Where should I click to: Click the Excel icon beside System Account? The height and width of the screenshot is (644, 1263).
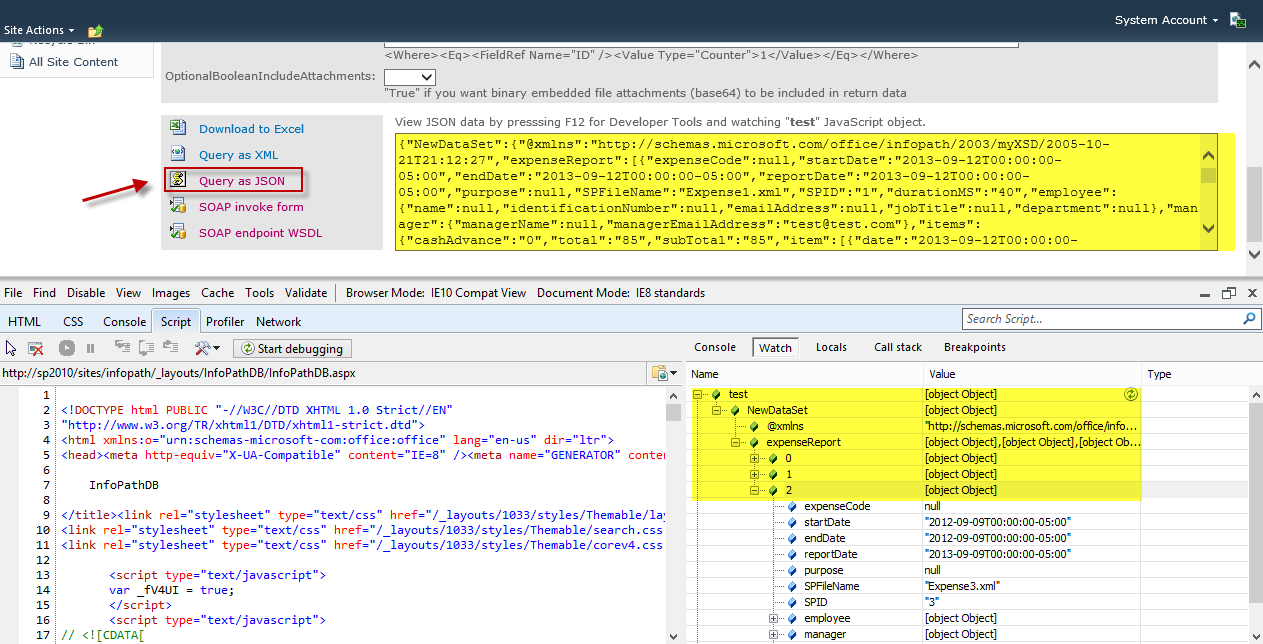[1237, 20]
